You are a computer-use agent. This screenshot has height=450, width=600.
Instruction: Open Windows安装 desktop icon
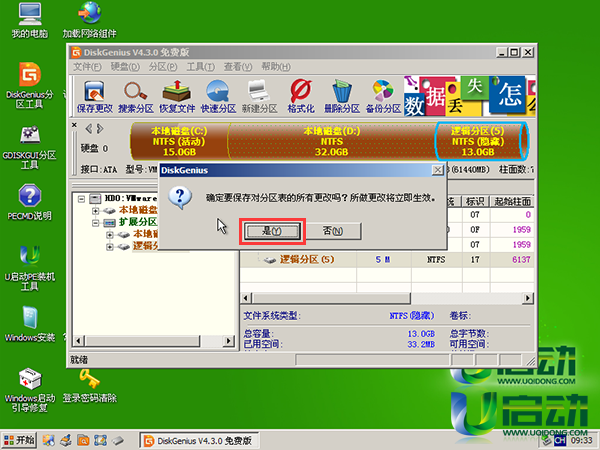coord(29,324)
